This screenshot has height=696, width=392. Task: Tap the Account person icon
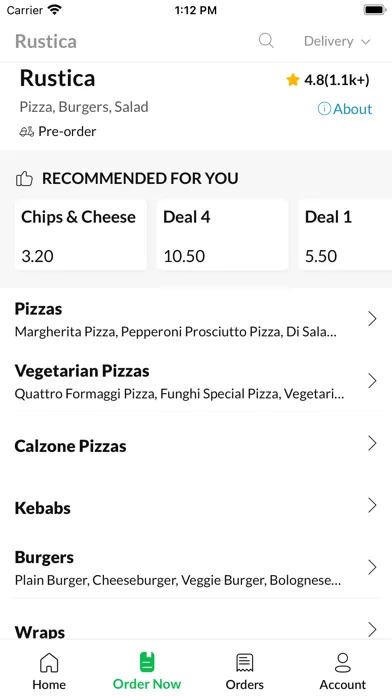[343, 662]
